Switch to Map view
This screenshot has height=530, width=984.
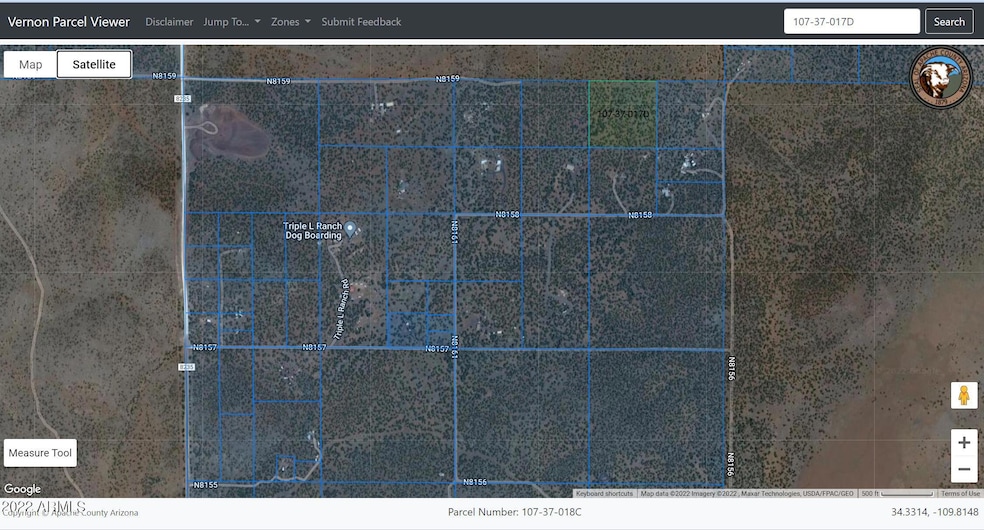tap(31, 64)
